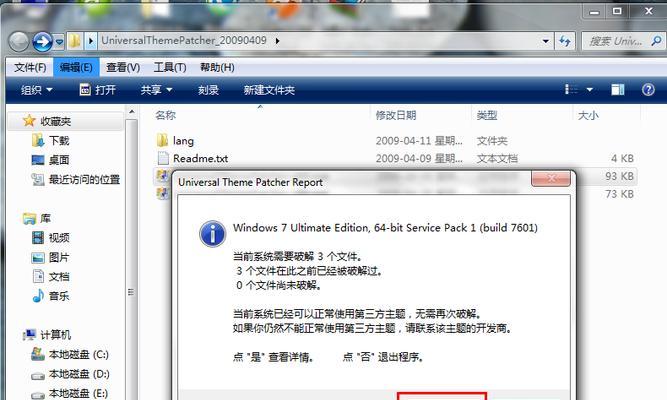The width and height of the screenshot is (667, 400).
Task: Click the blue info icon in the report dialog
Action: tap(212, 234)
